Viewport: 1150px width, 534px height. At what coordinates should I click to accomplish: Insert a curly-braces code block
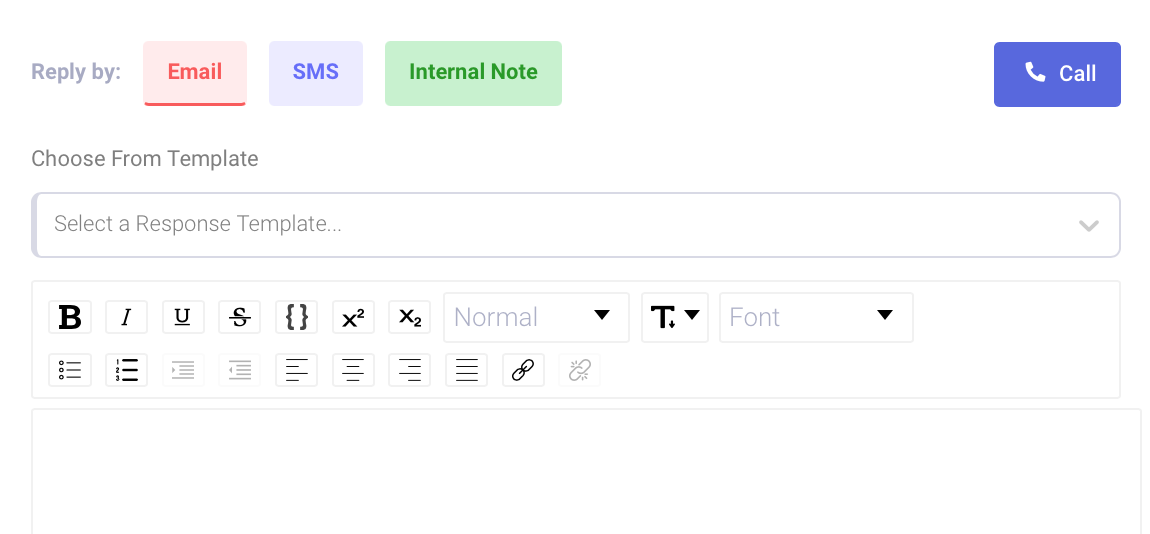click(x=296, y=317)
